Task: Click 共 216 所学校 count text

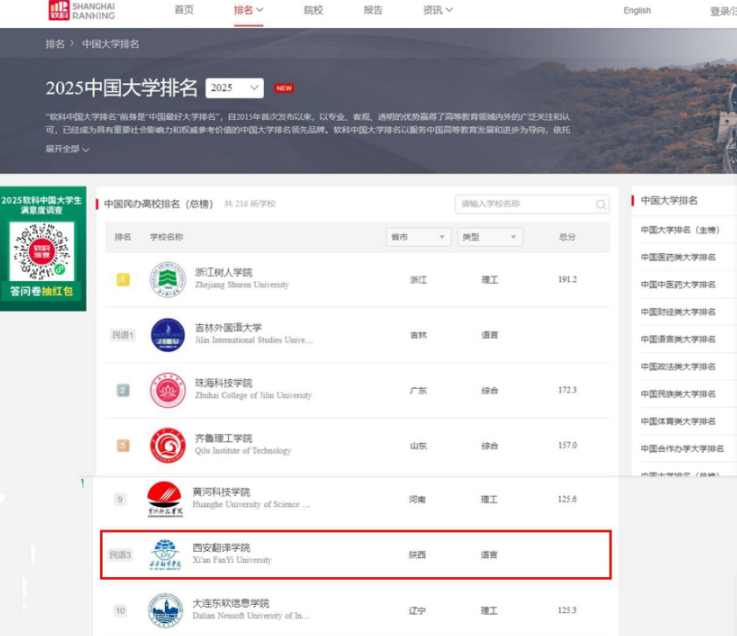Action: (250, 204)
